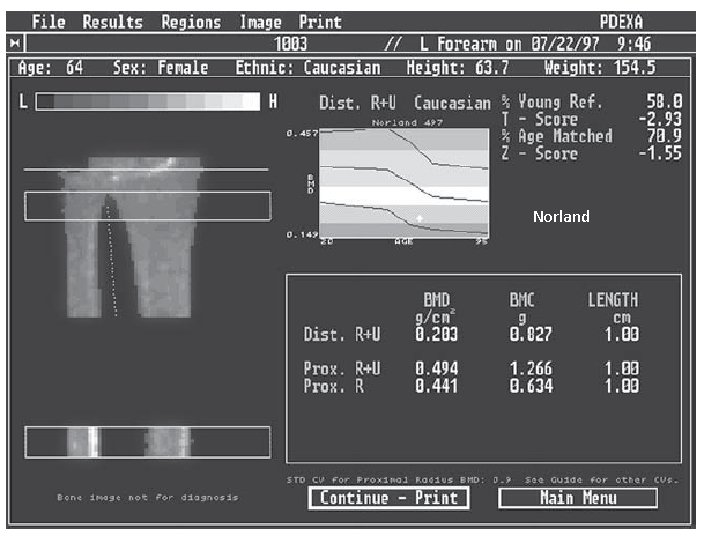This screenshot has width=720, height=540.
Task: Open the File menu
Action: 49,22
